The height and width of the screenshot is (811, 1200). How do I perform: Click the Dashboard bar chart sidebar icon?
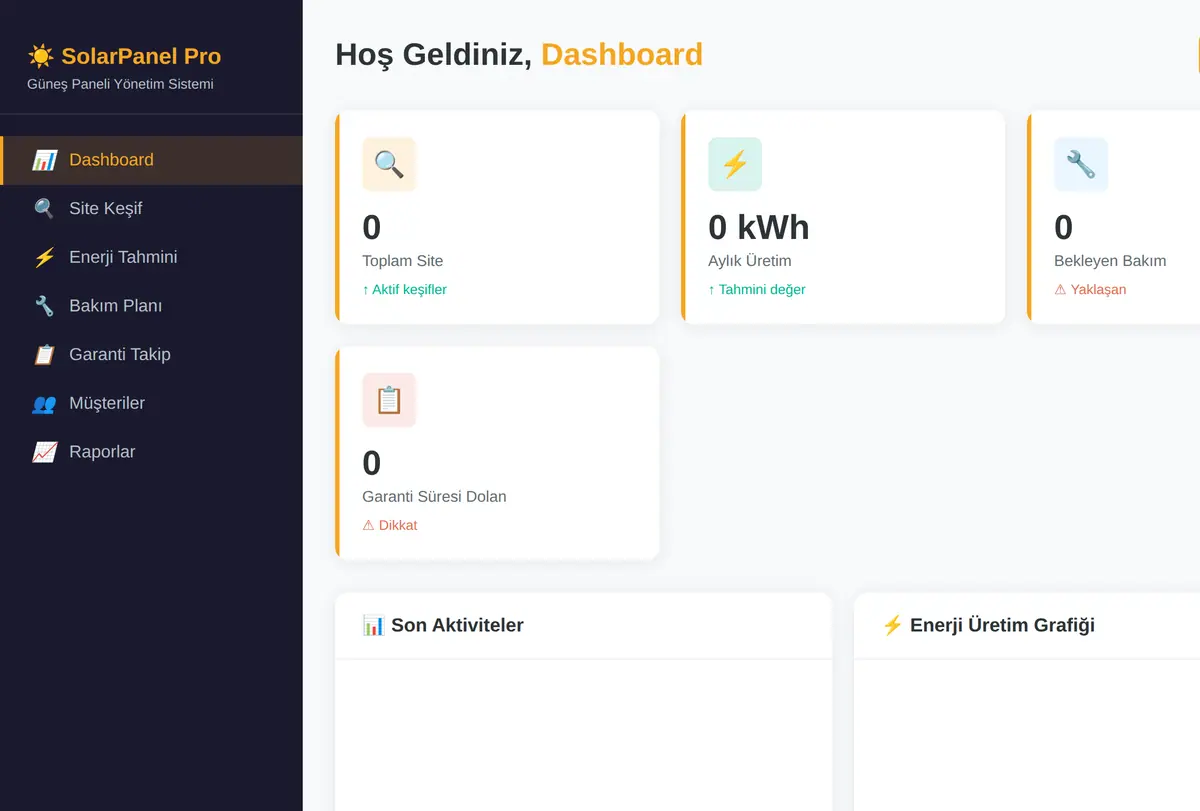point(44,160)
